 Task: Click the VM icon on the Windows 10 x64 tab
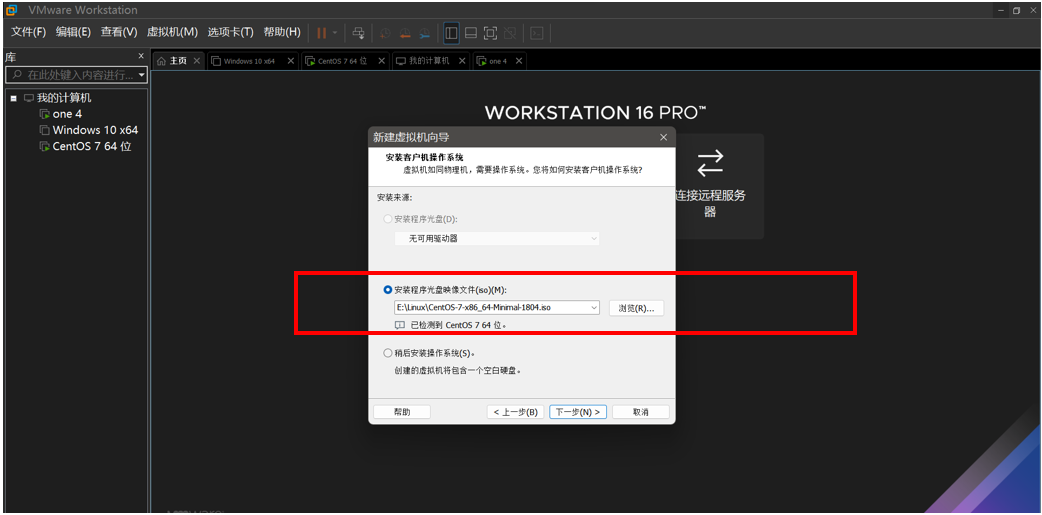(216, 61)
